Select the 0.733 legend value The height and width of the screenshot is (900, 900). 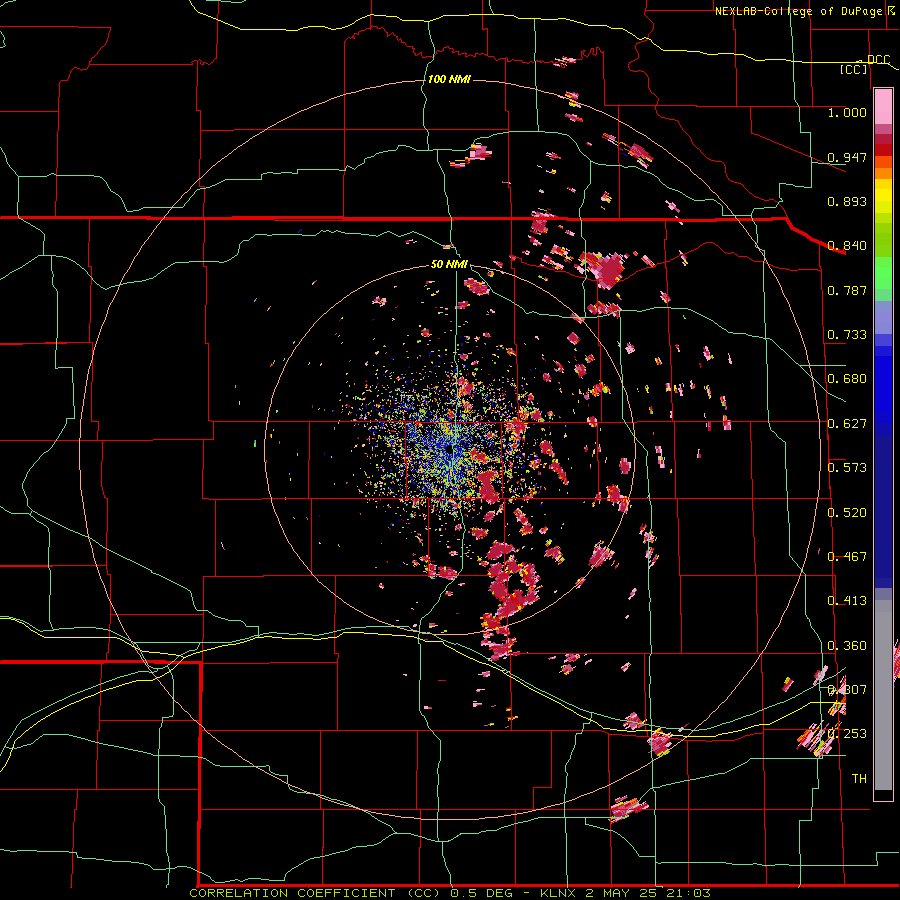tap(847, 335)
